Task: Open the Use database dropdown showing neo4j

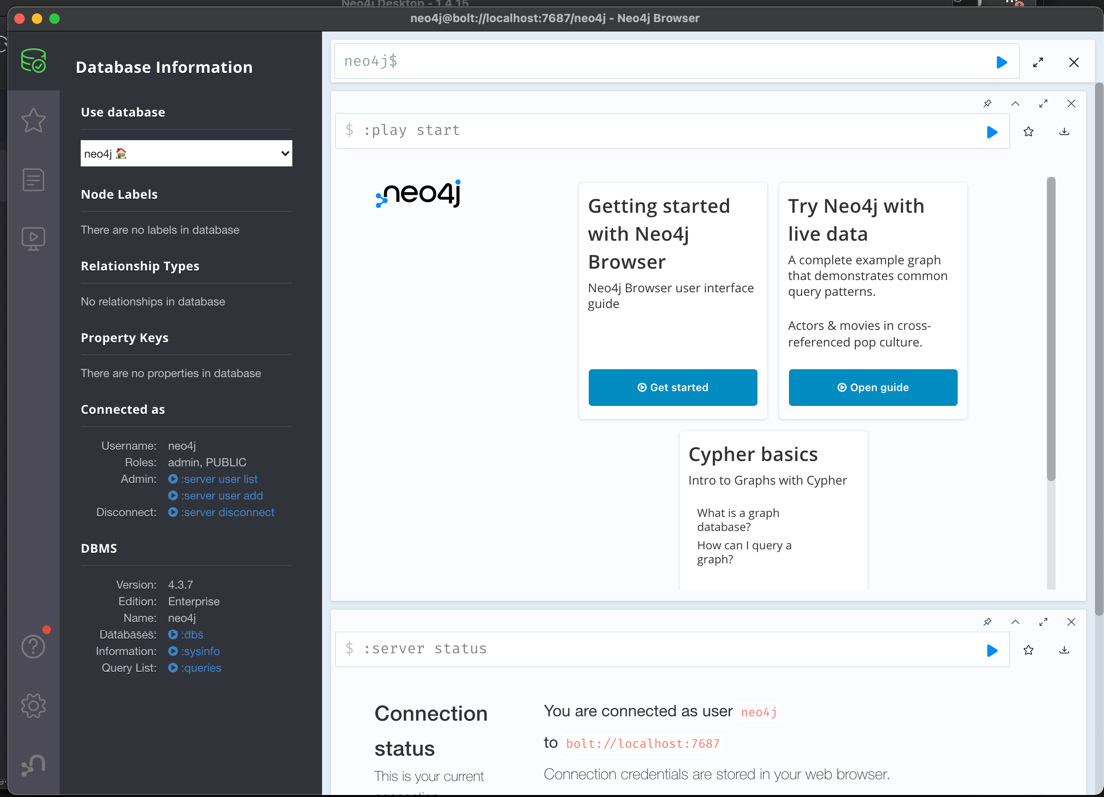Action: tap(186, 153)
